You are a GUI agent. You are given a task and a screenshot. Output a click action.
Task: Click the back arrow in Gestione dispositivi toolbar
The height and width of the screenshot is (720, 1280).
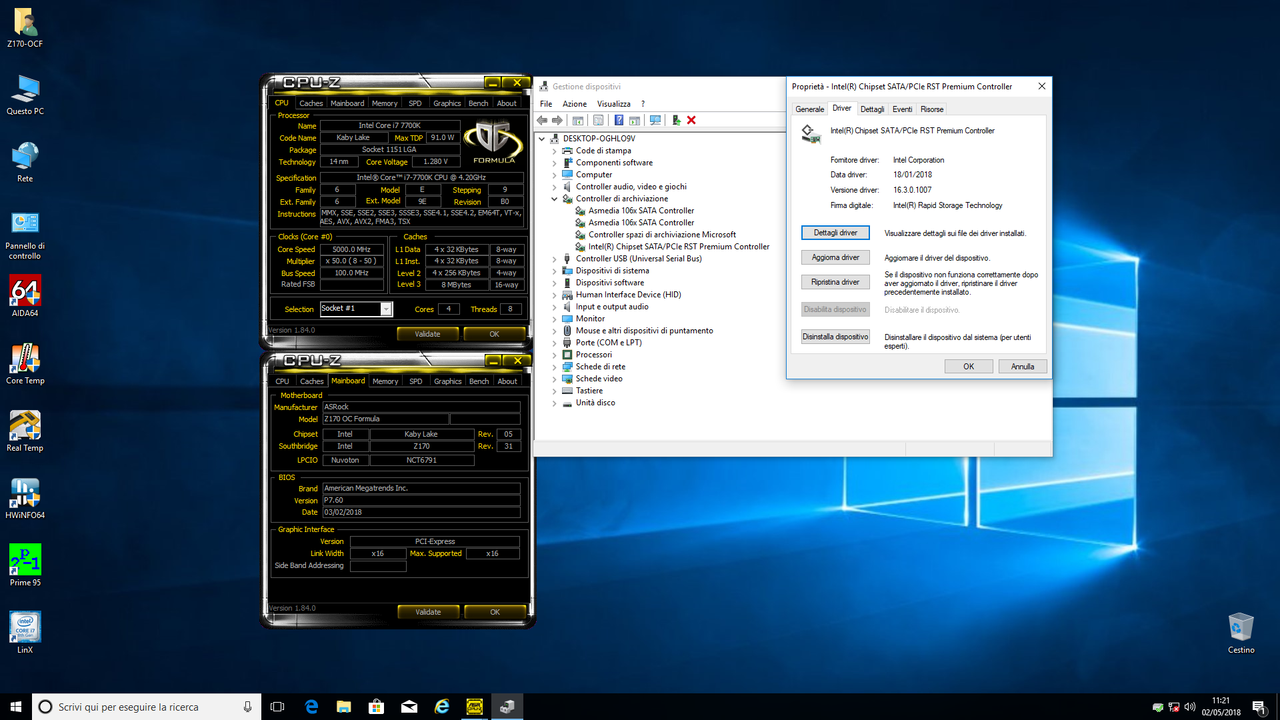click(x=543, y=120)
